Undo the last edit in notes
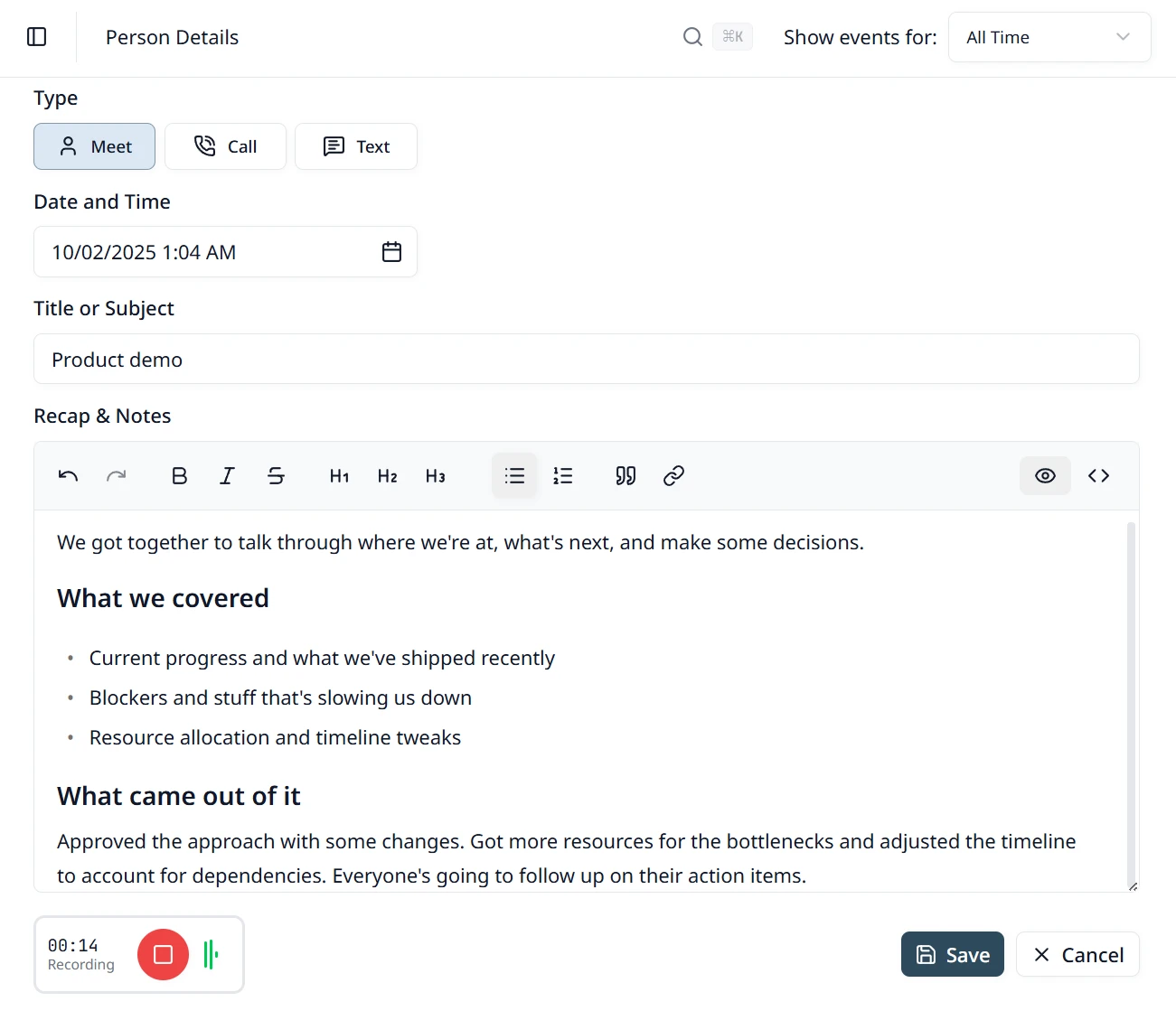1176x1011 pixels. click(x=68, y=476)
